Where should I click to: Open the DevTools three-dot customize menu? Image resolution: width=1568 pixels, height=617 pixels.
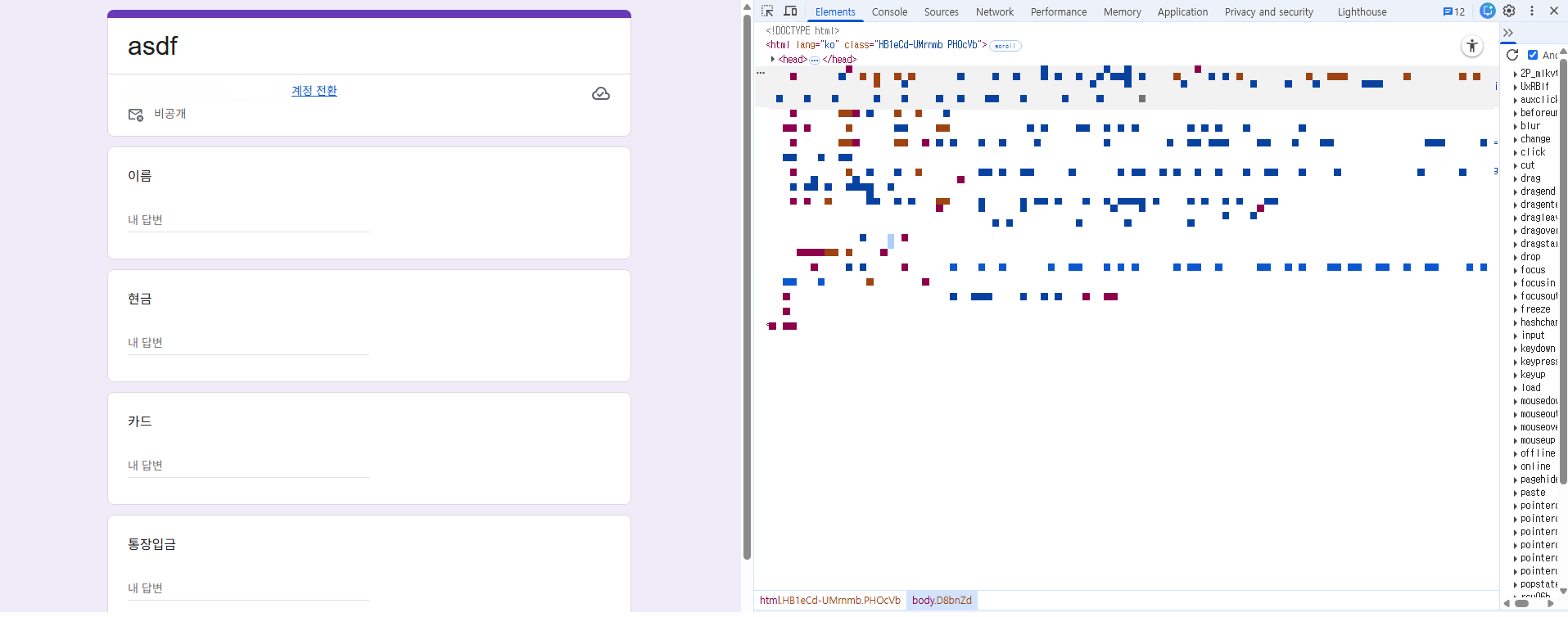point(1532,11)
